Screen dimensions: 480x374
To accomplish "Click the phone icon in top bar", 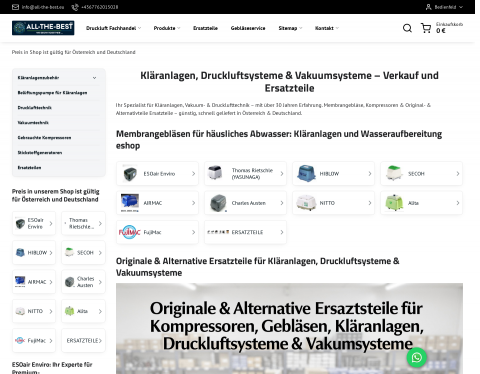I will tap(75, 7).
